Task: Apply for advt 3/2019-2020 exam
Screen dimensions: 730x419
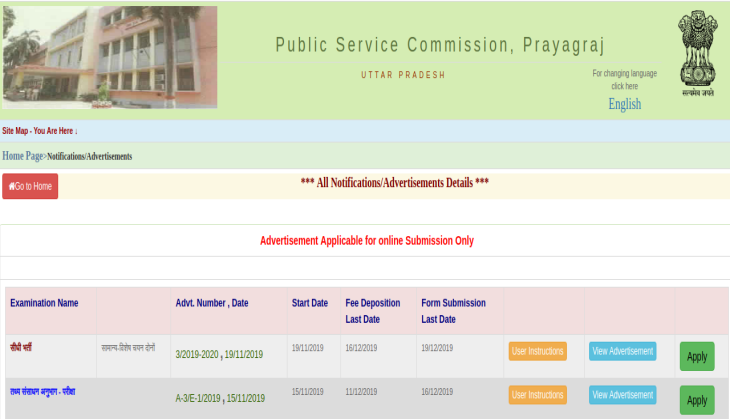Action: click(697, 357)
